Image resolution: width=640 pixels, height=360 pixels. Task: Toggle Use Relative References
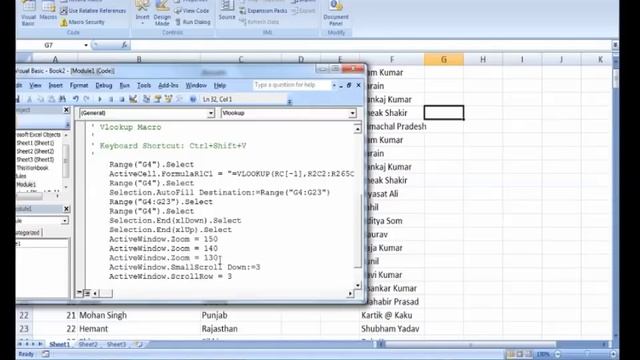pyautogui.click(x=93, y=11)
